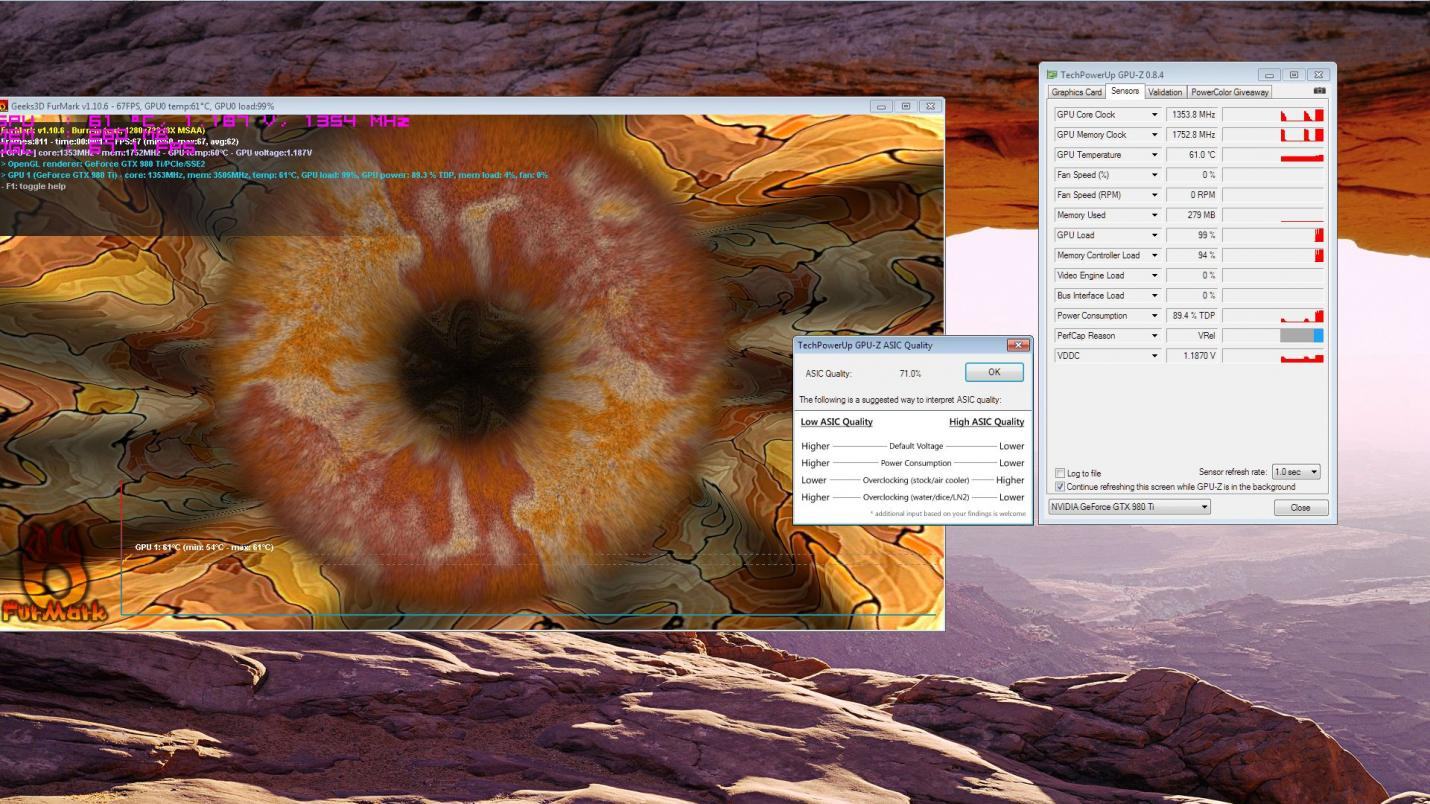Image resolution: width=1430 pixels, height=804 pixels.
Task: Click the VRel PerfCap reason value
Action: 1192,335
